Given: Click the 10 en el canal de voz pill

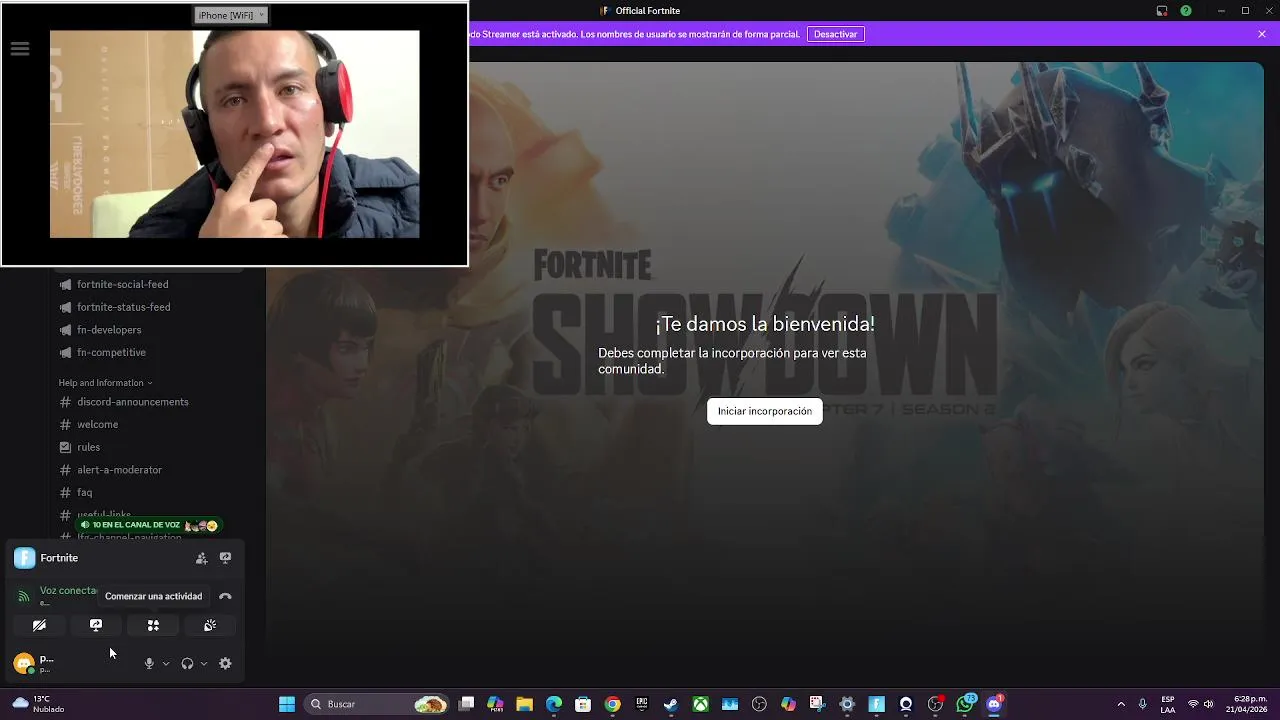Looking at the screenshot, I should [x=148, y=525].
